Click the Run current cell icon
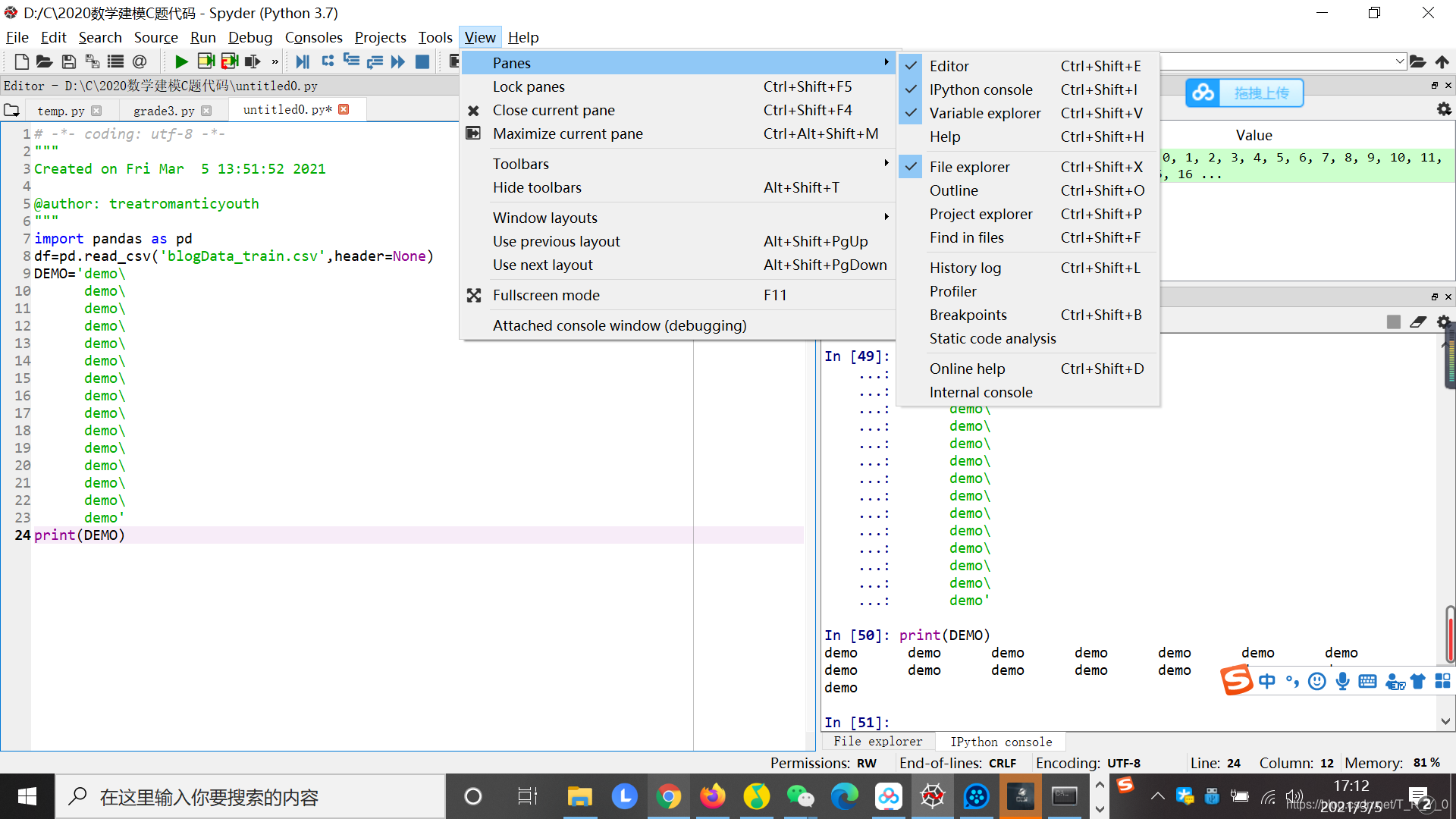 (x=206, y=61)
